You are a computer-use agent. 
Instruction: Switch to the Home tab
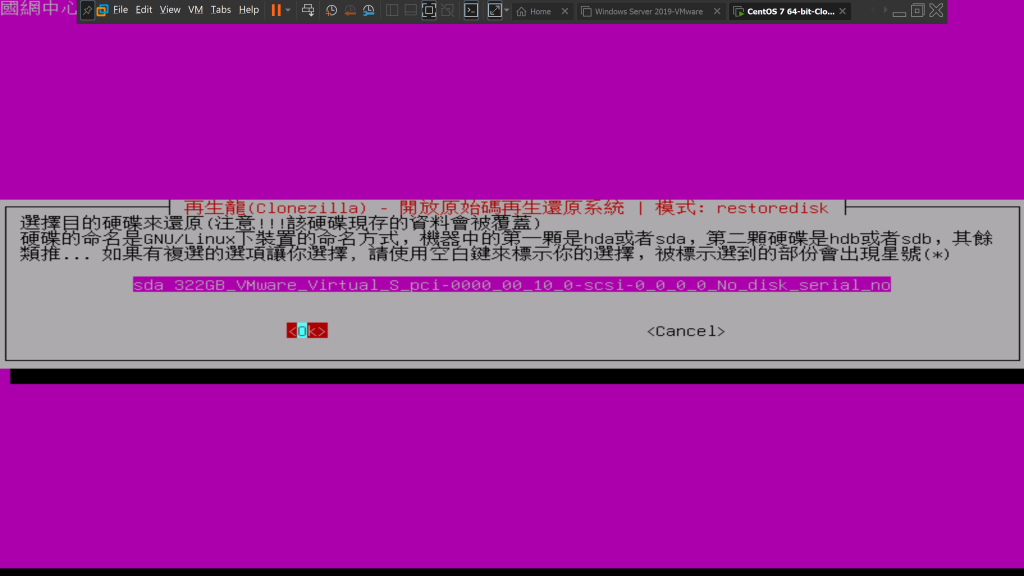point(540,11)
